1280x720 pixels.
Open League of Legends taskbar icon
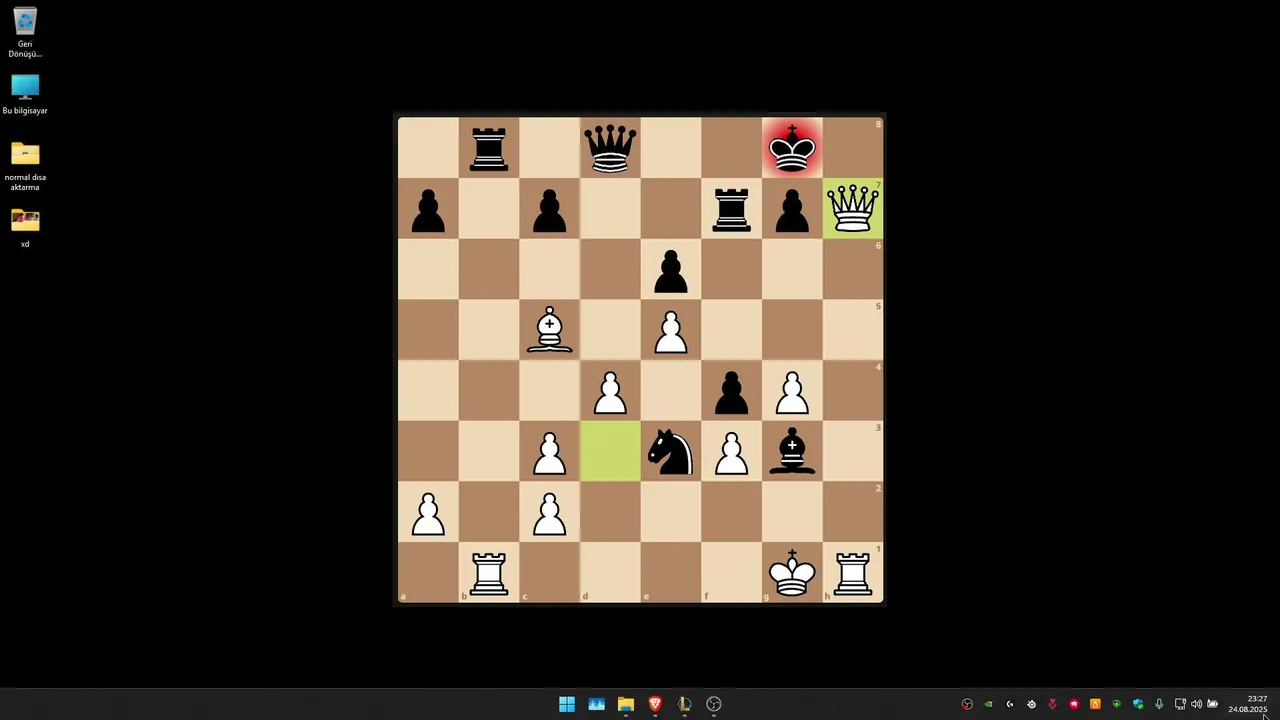[x=684, y=704]
